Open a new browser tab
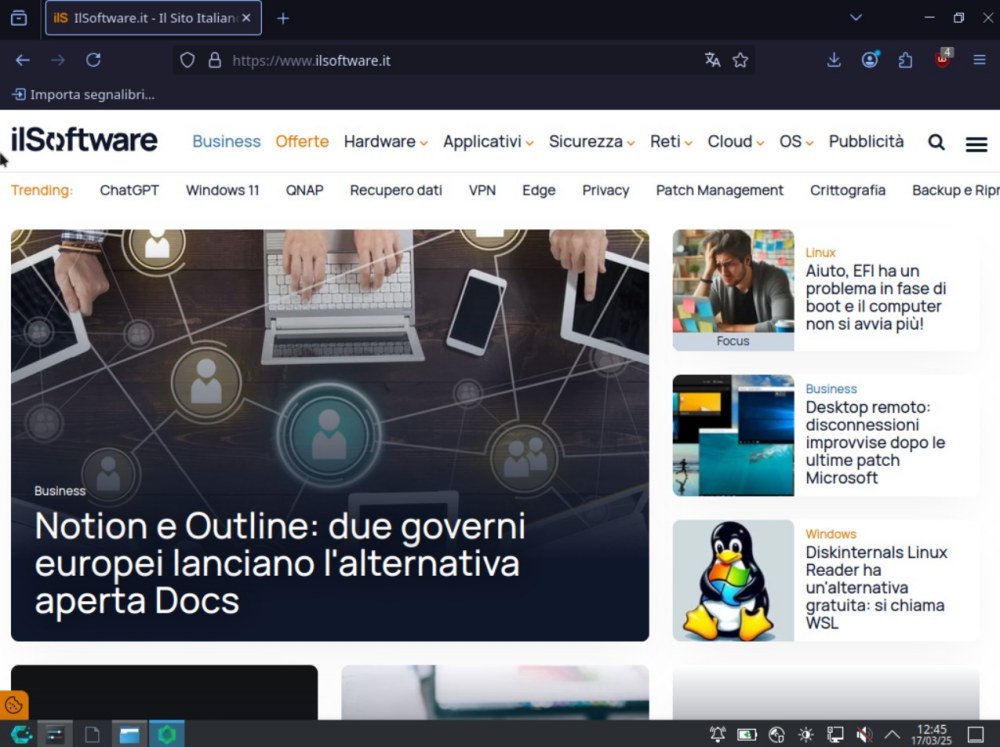Image resolution: width=1000 pixels, height=747 pixels. pyautogui.click(x=283, y=18)
